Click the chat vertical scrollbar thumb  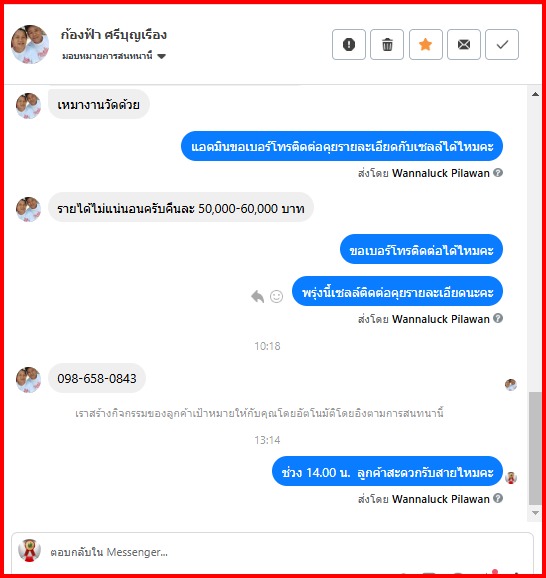(535, 448)
